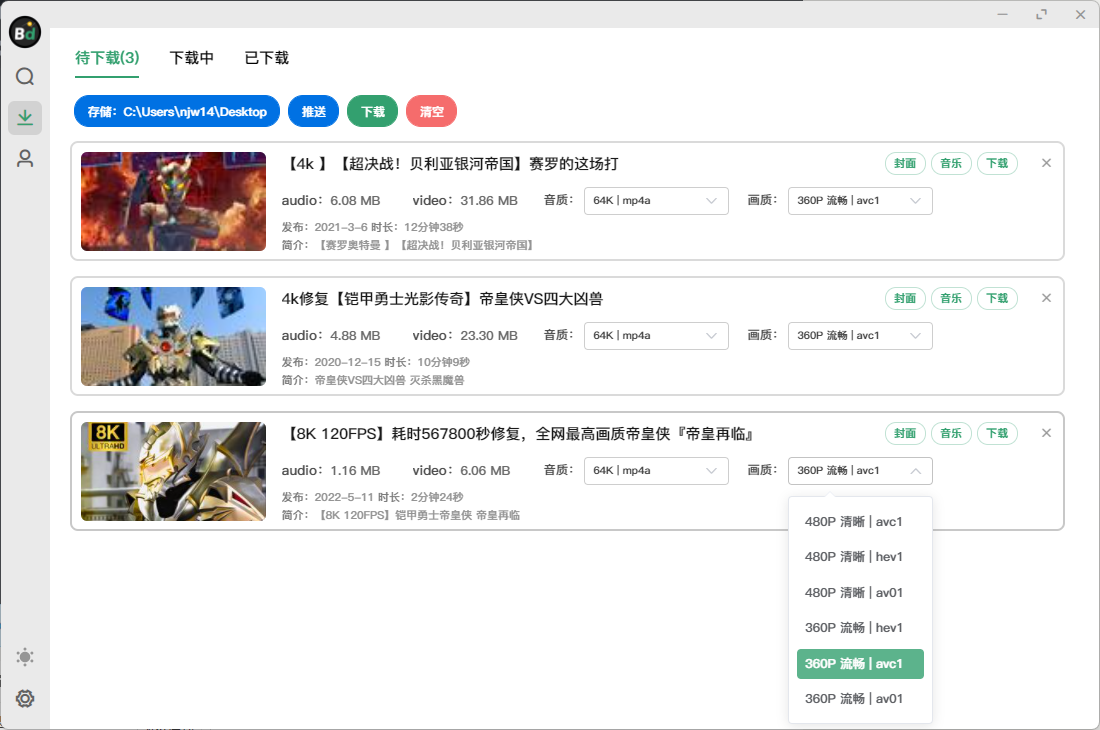Close the application window
Viewport: 1100px width, 730px height.
coord(1080,14)
